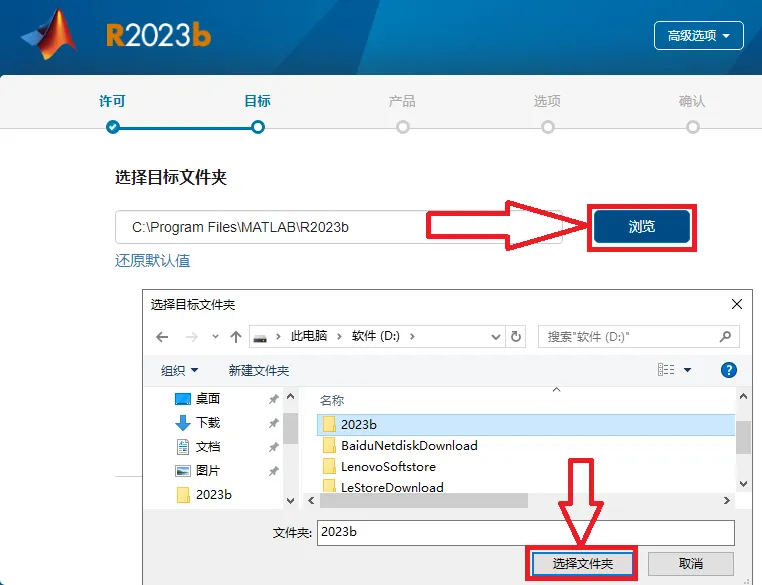Click the 产品 step circle marker
762x585 pixels.
click(x=403, y=127)
